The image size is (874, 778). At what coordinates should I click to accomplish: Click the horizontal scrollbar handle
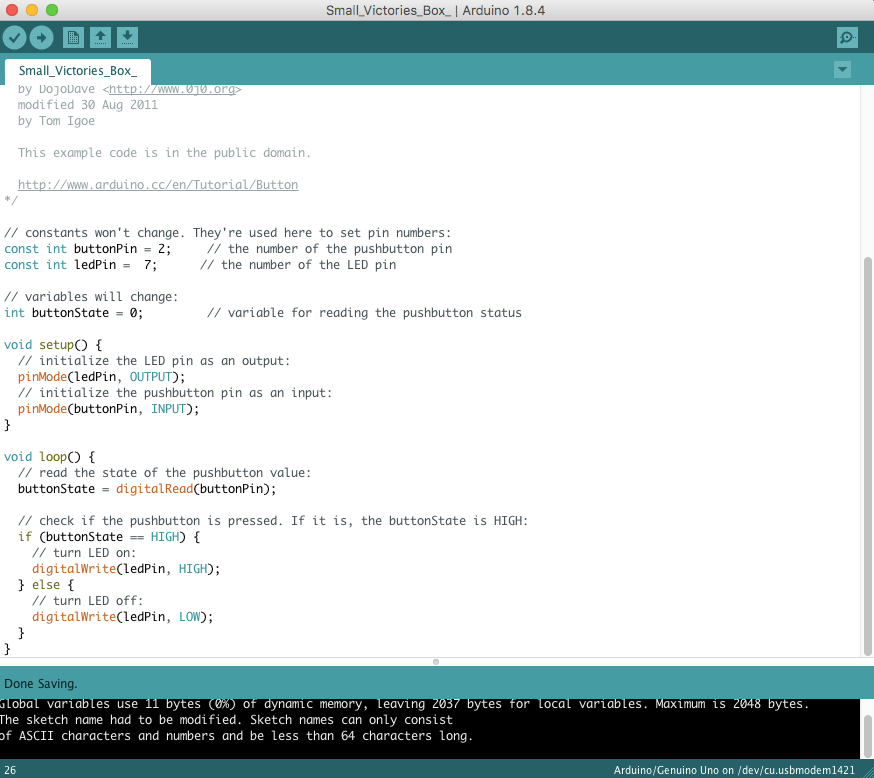[x=435, y=661]
